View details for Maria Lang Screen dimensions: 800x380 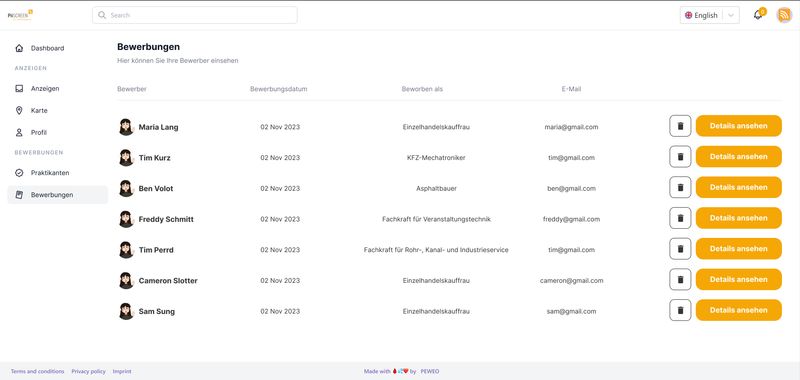(x=739, y=126)
